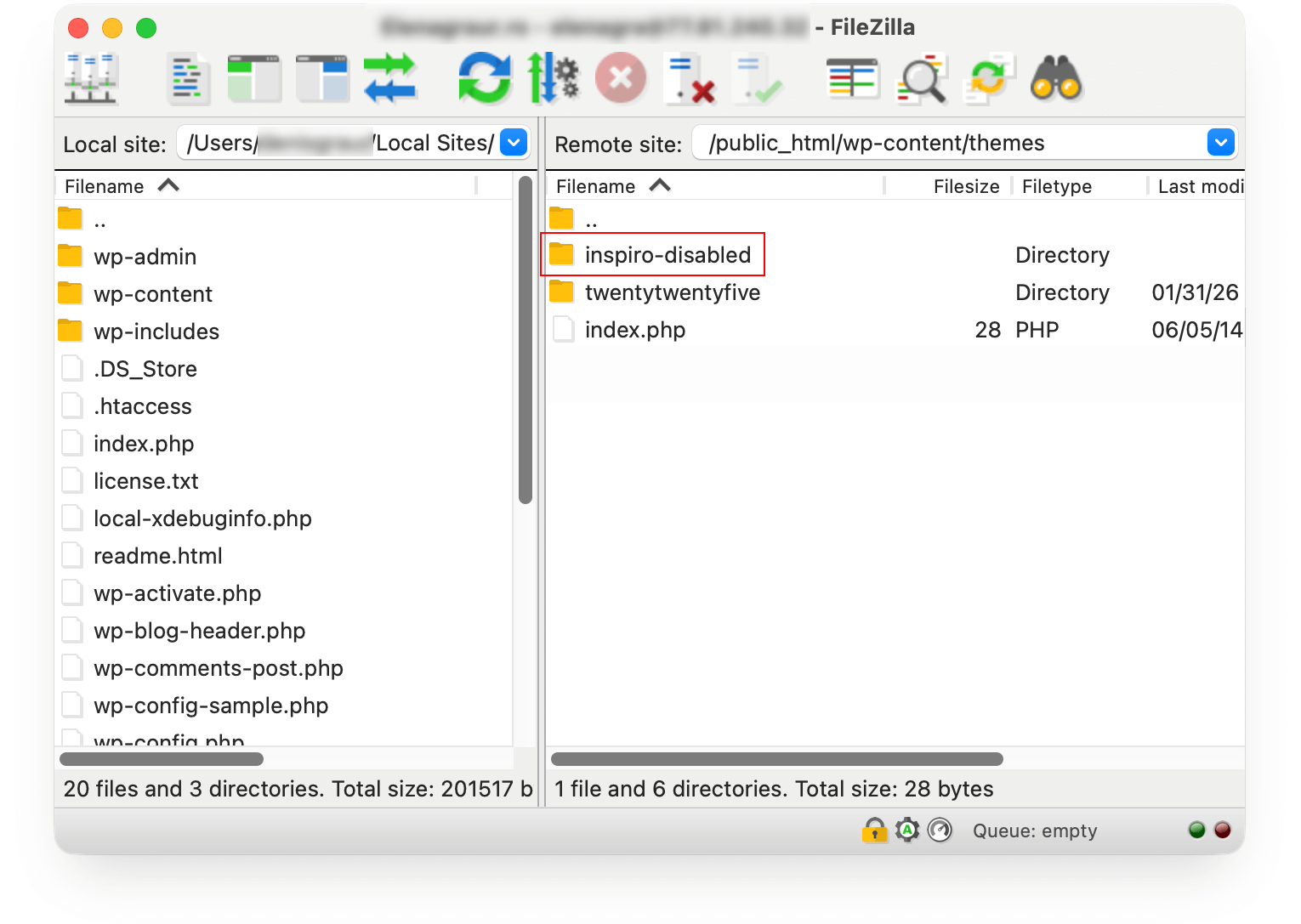Image resolution: width=1301 pixels, height=924 pixels.
Task: Select the wp-comments-post.php file
Action: pyautogui.click(x=284, y=668)
